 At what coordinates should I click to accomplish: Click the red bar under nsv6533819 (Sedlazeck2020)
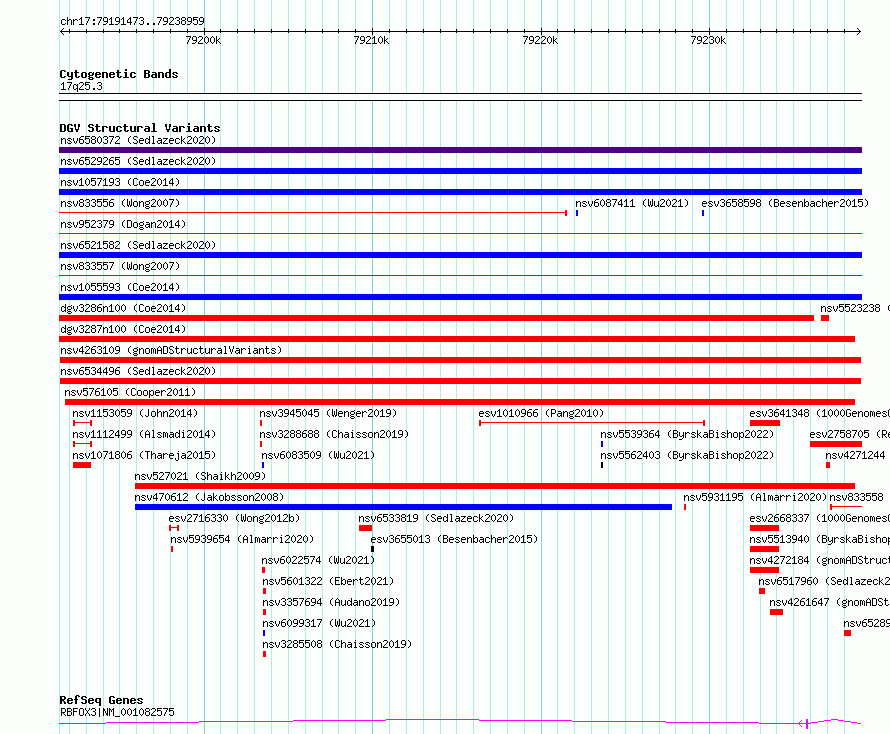pos(366,528)
